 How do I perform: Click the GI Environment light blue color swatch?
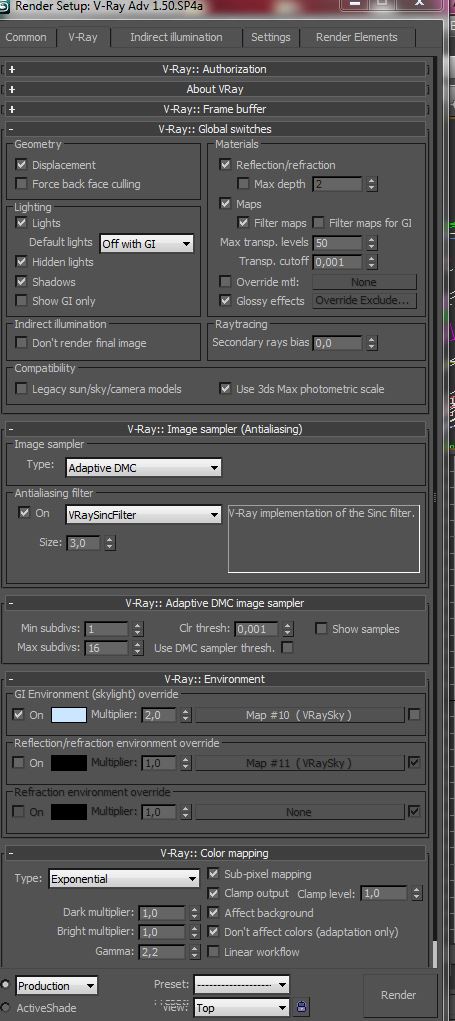click(x=68, y=715)
